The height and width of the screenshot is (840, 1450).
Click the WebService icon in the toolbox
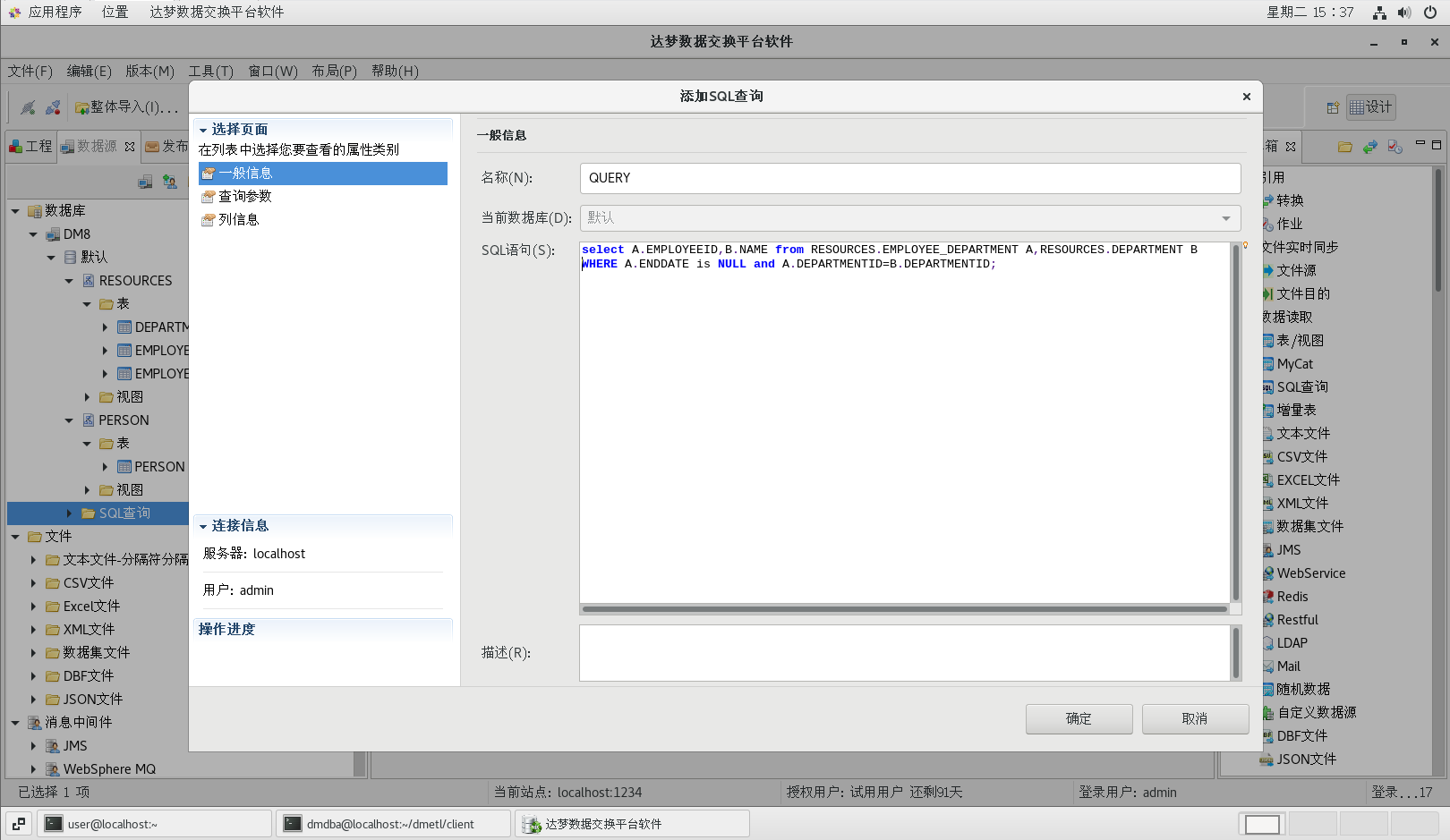click(x=1268, y=573)
